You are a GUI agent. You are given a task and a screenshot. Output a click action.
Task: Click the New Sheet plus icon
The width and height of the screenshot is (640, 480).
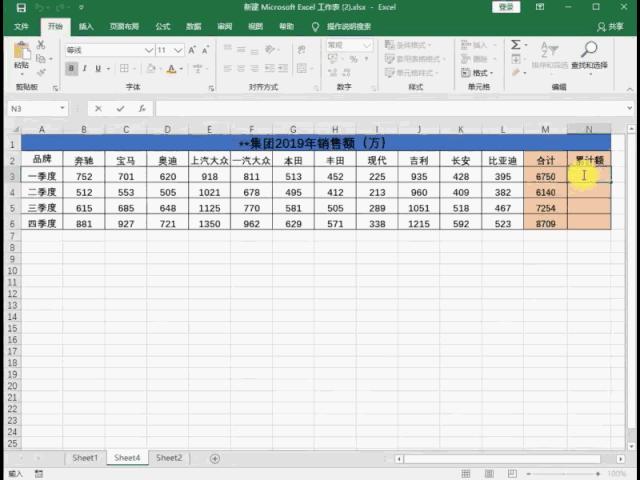pyautogui.click(x=215, y=459)
